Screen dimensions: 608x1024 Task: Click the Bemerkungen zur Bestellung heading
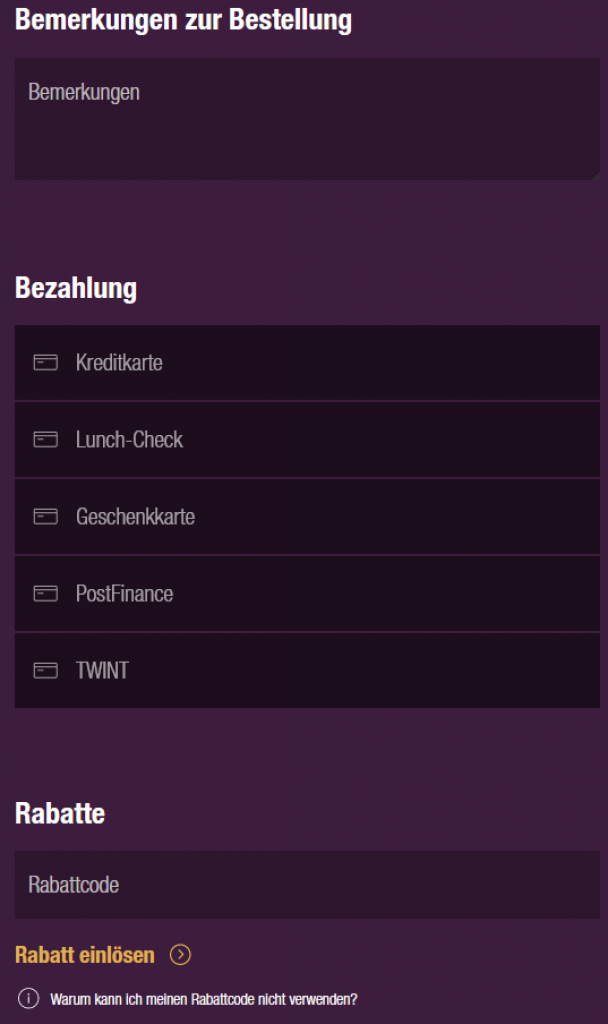[183, 20]
